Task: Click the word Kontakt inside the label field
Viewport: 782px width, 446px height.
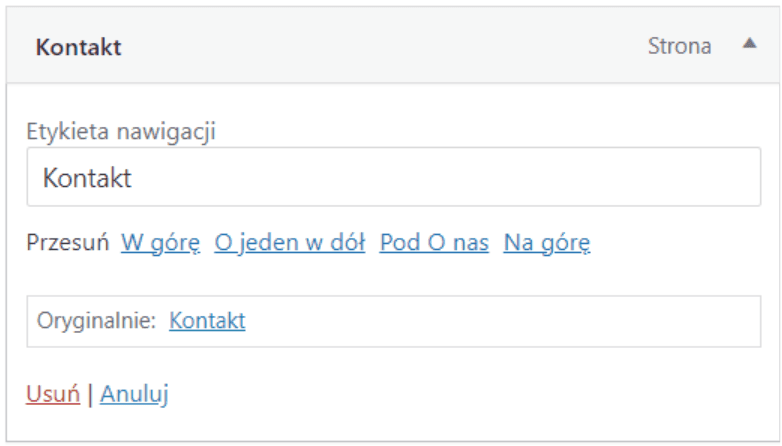Action: tap(87, 178)
